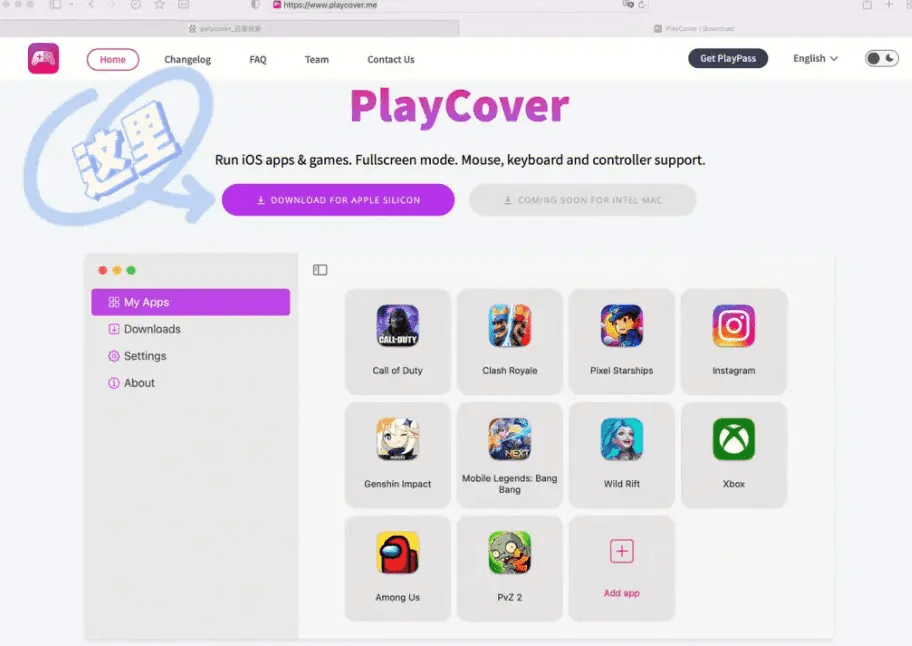Screen dimensions: 912x646
Task: Open the Changelog page
Action: [x=187, y=59]
